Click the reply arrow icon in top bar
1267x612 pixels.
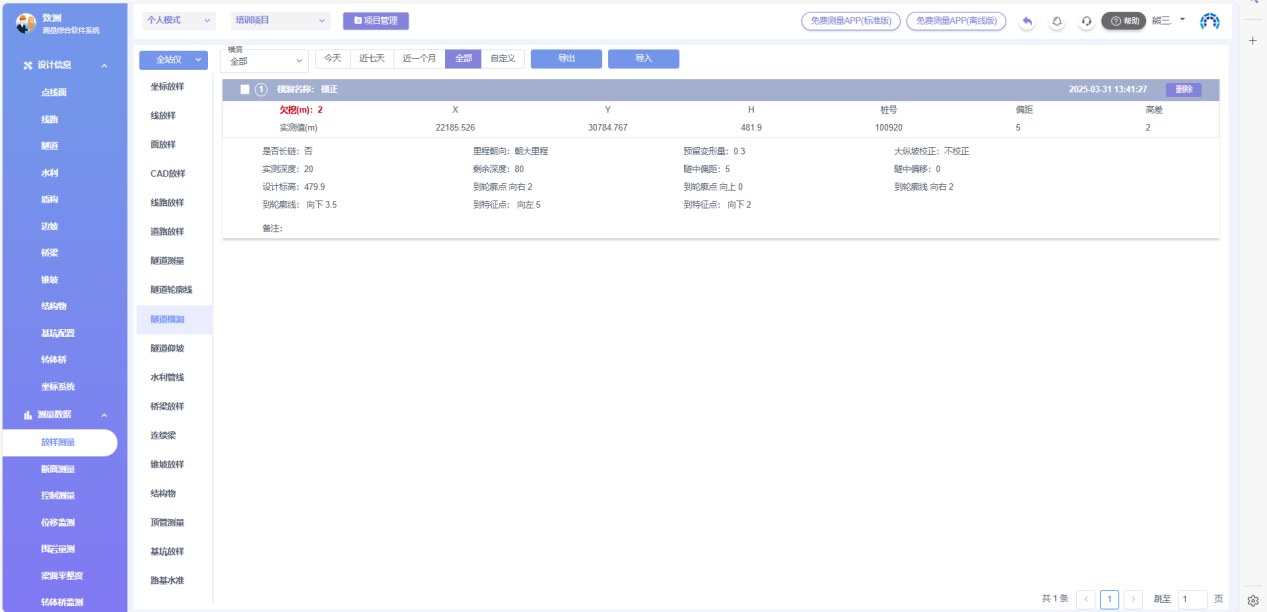[1027, 21]
